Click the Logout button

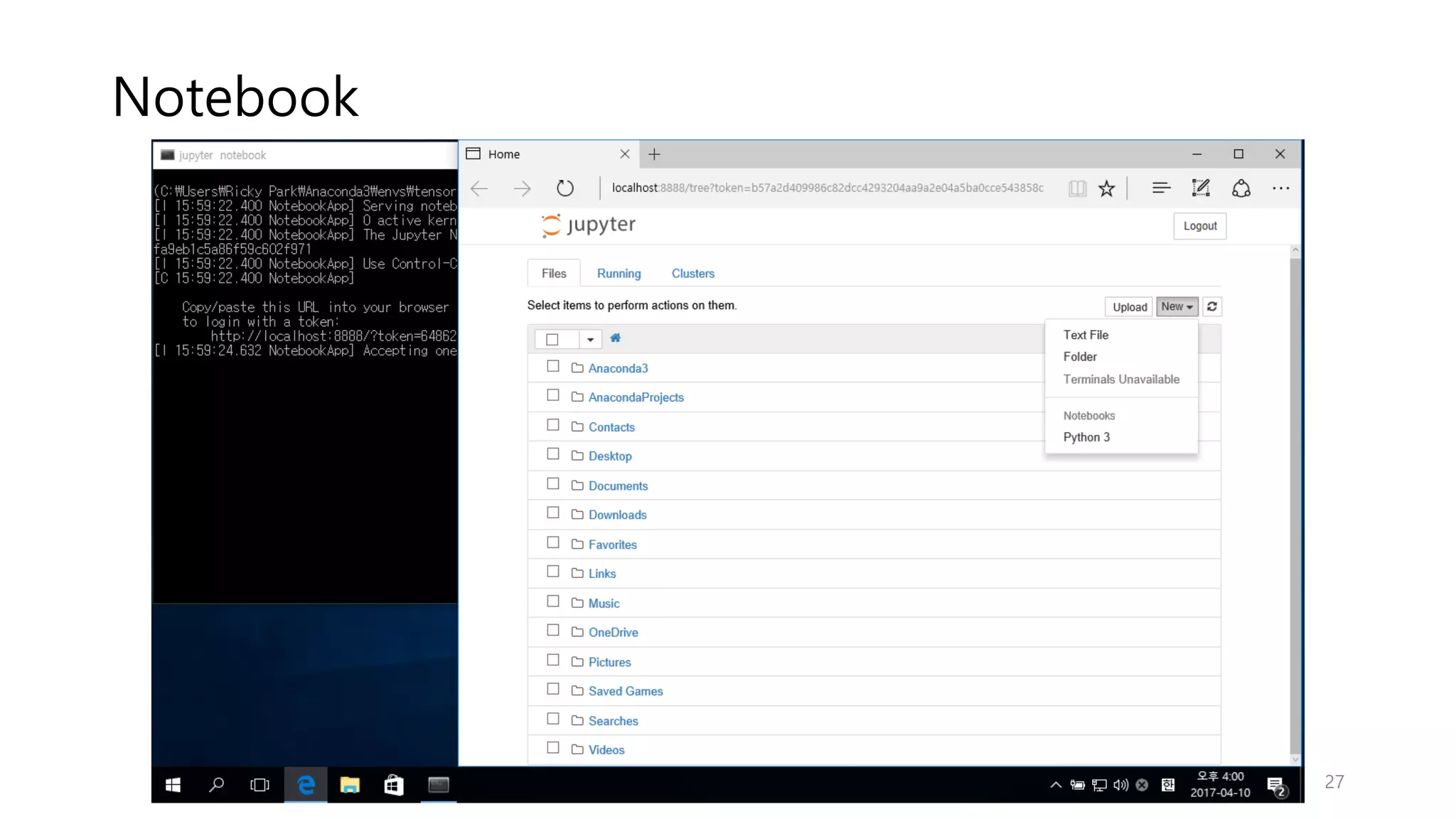(x=1200, y=226)
